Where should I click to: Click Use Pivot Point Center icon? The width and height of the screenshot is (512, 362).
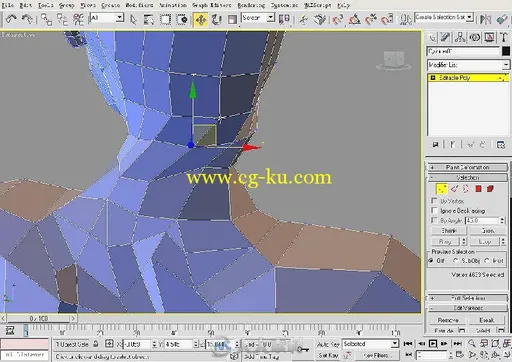[x=284, y=19]
